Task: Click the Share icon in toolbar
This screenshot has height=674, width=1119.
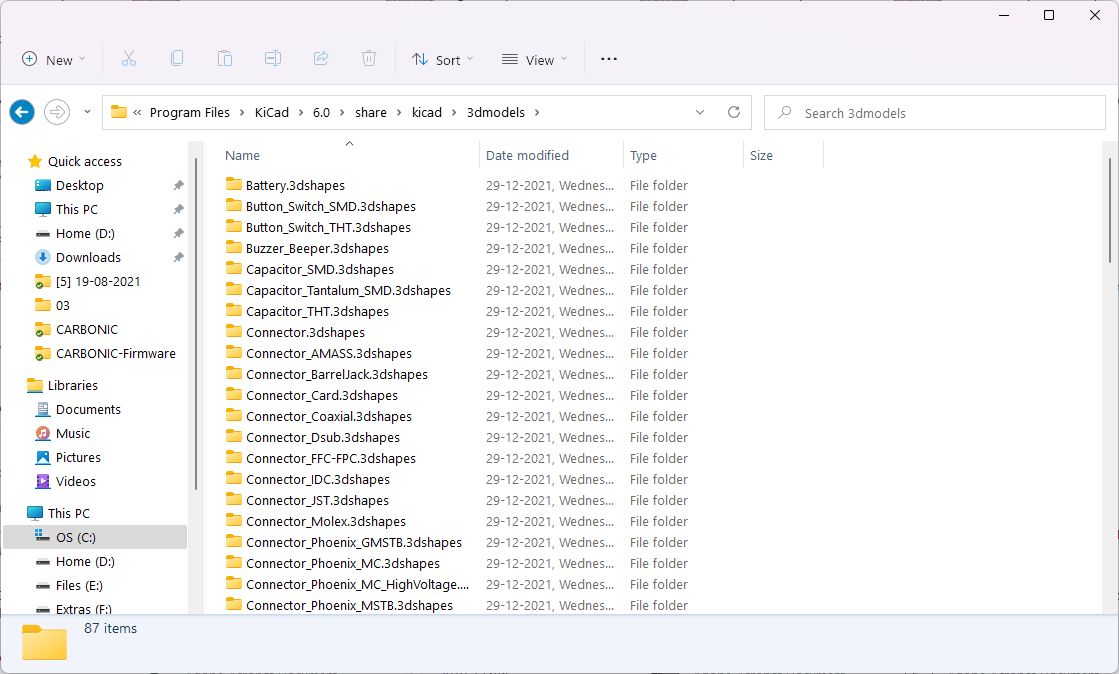Action: (x=321, y=59)
